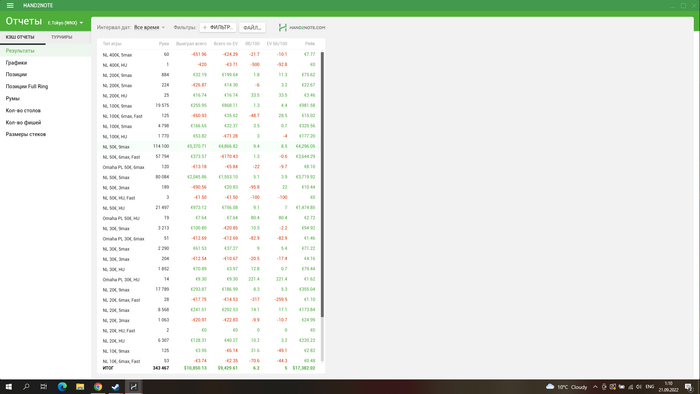Sort by Руки column header
The height and width of the screenshot is (394, 700).
164,44
